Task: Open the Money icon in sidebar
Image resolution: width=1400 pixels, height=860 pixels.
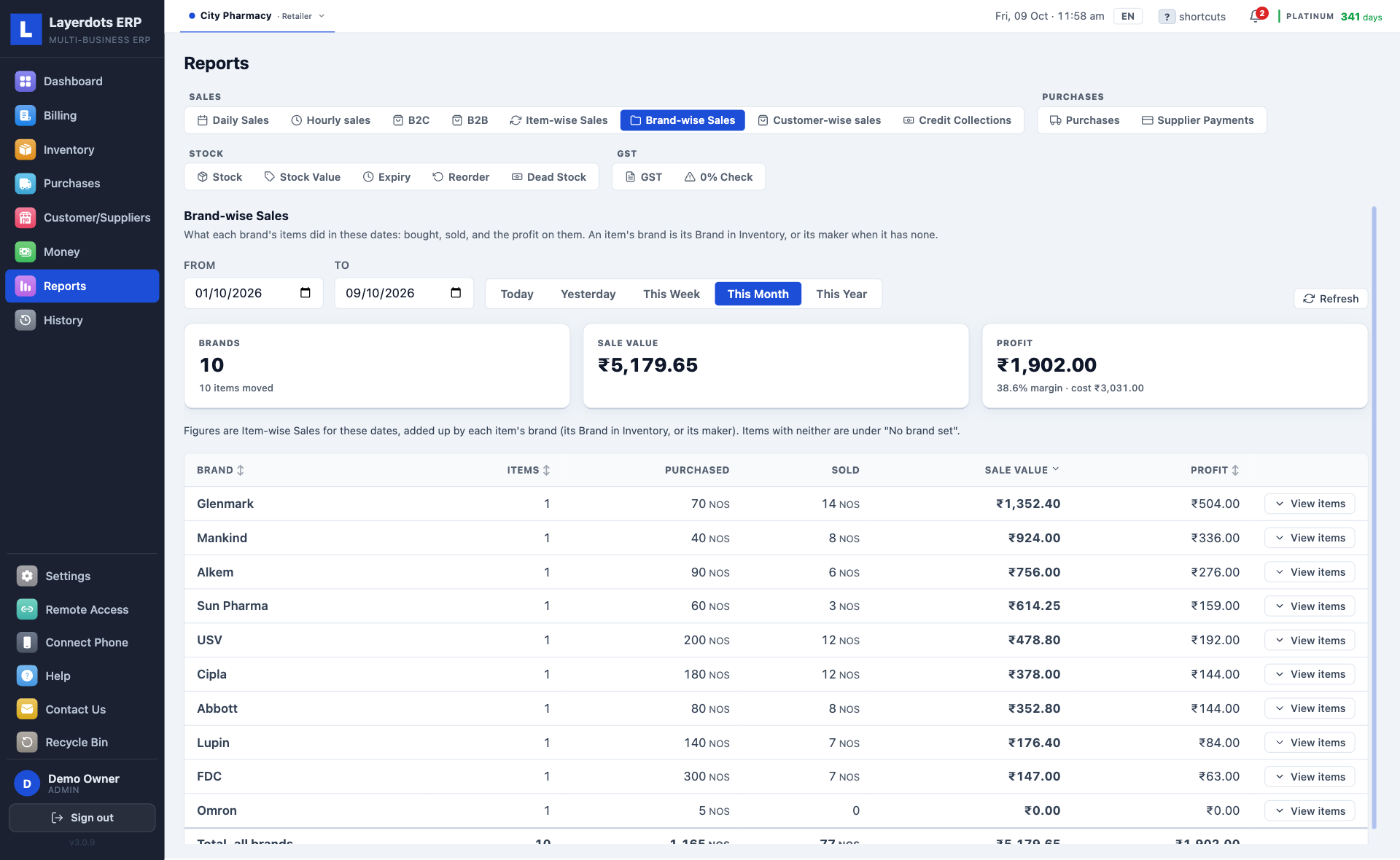Action: point(26,251)
